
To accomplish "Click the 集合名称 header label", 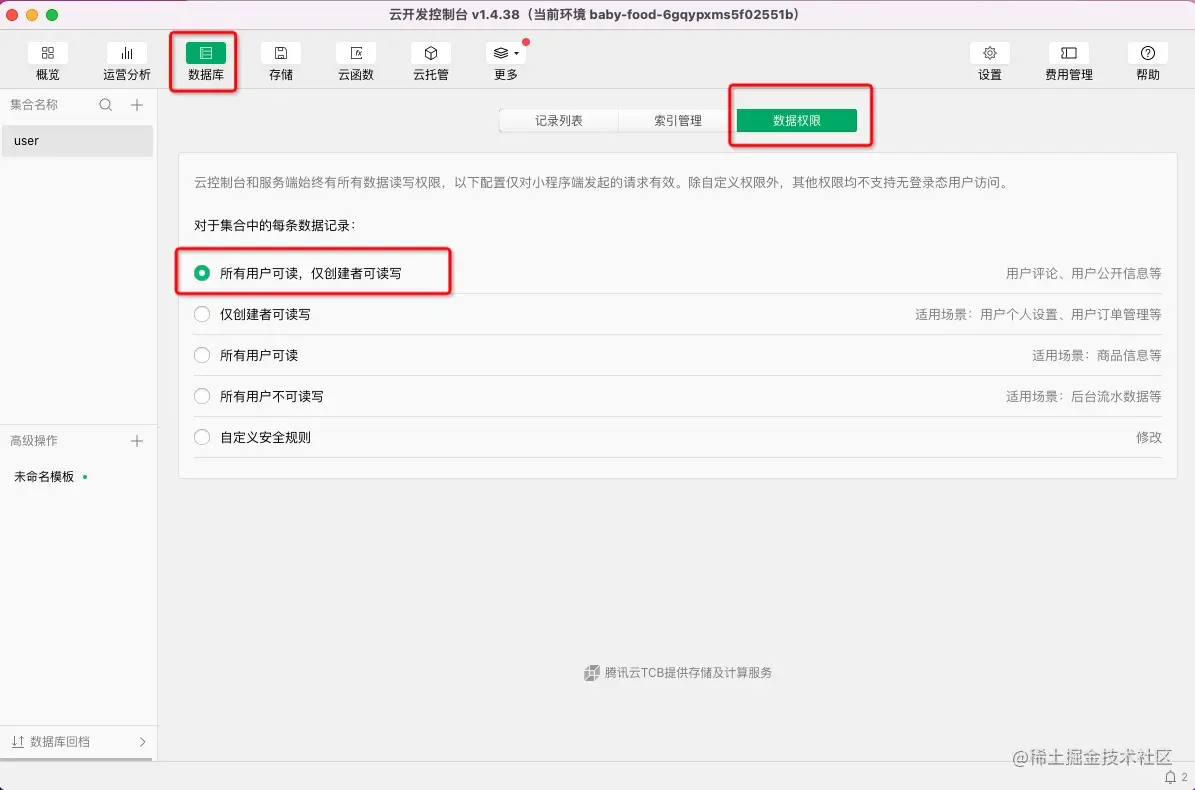I will click(34, 105).
